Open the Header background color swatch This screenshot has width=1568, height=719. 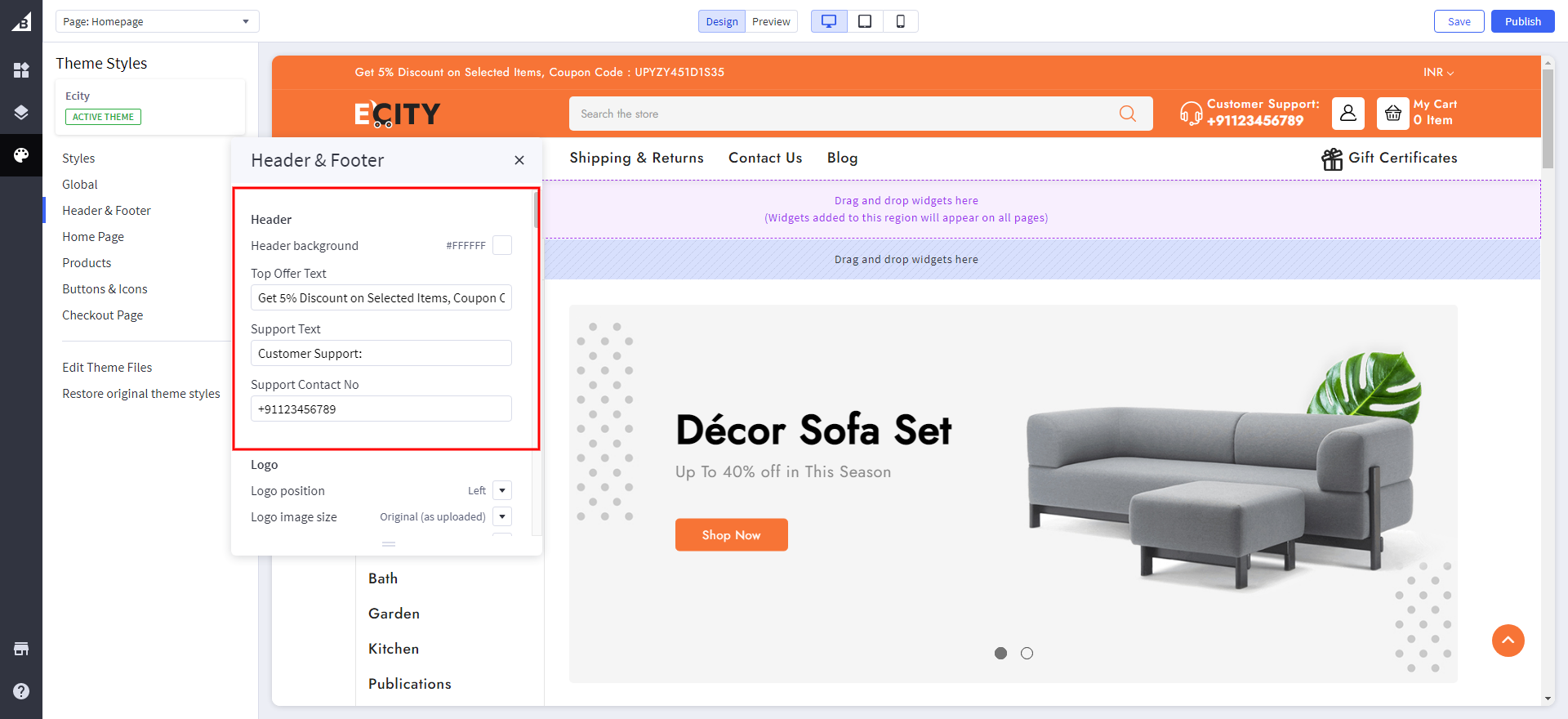502,245
